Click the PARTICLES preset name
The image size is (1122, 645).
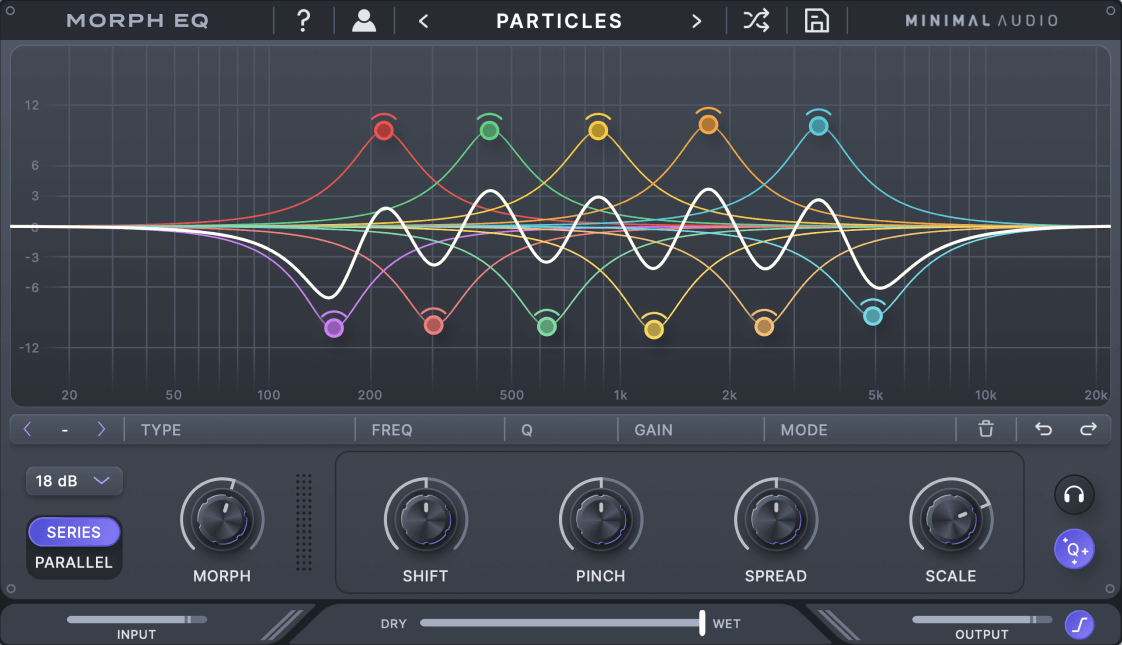(559, 21)
